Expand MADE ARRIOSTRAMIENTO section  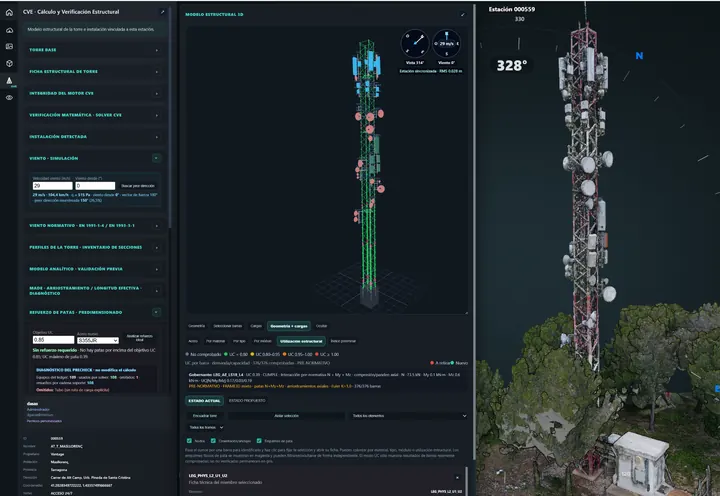click(x=94, y=290)
